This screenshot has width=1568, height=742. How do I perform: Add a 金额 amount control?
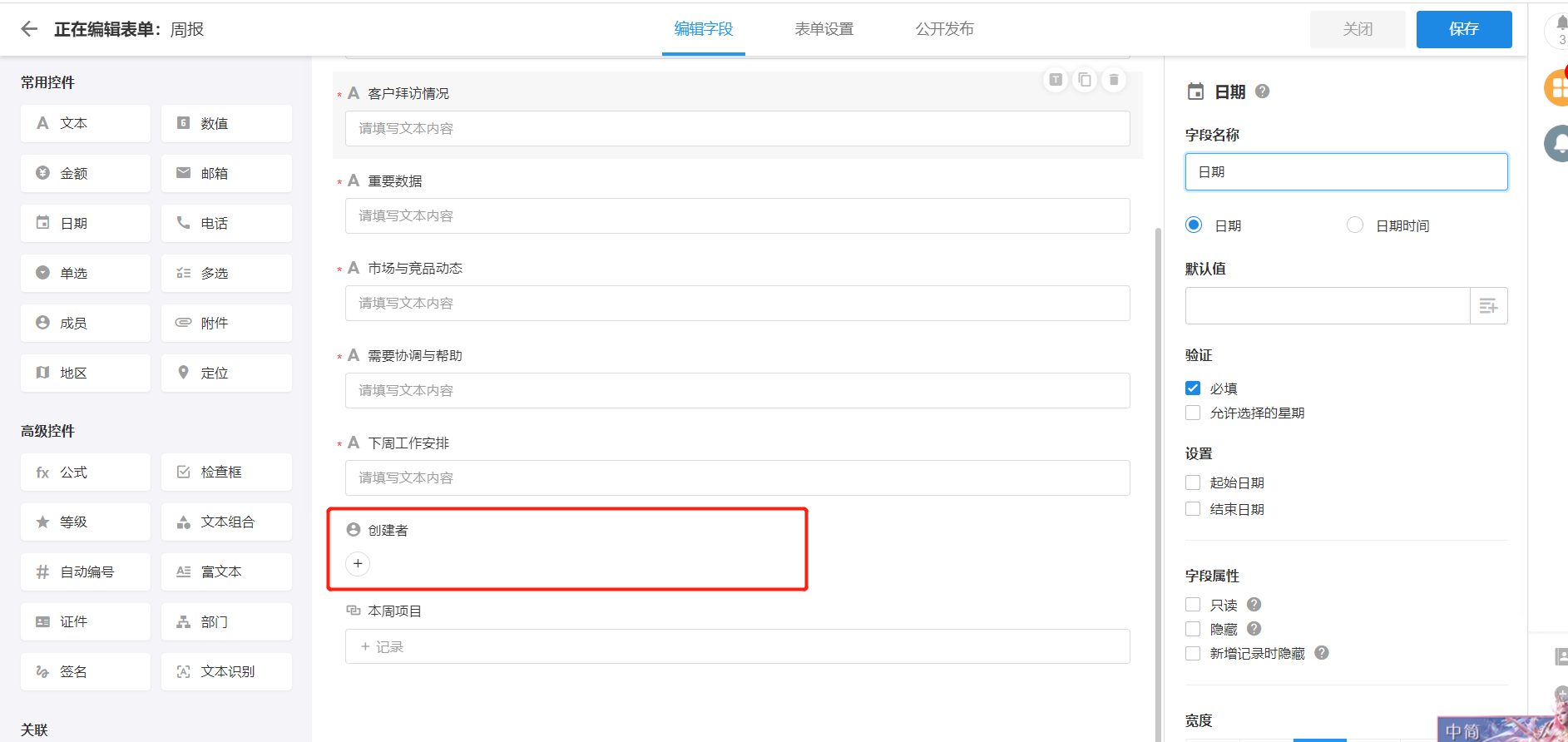point(86,173)
